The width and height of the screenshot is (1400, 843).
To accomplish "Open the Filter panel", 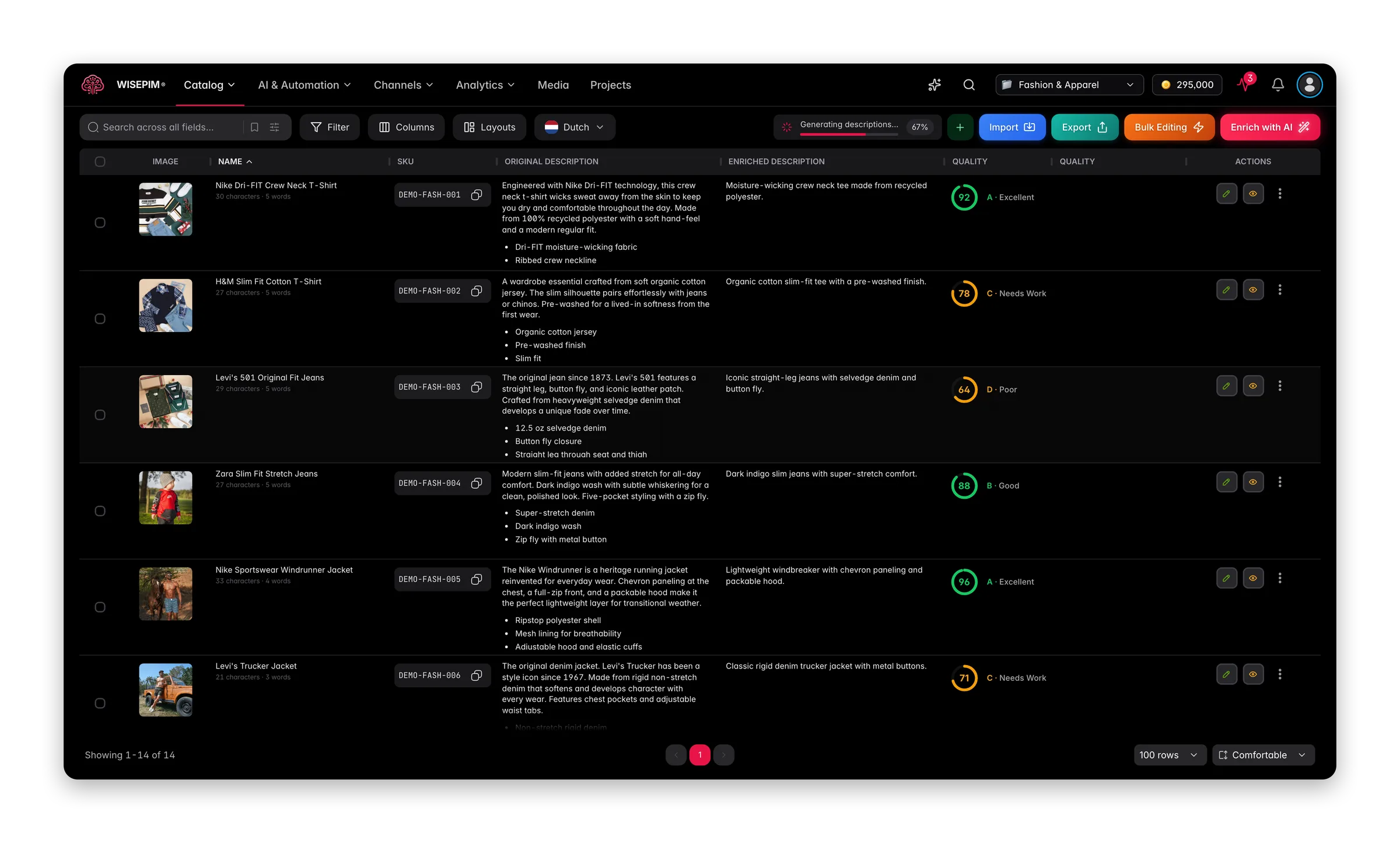I will point(330,127).
